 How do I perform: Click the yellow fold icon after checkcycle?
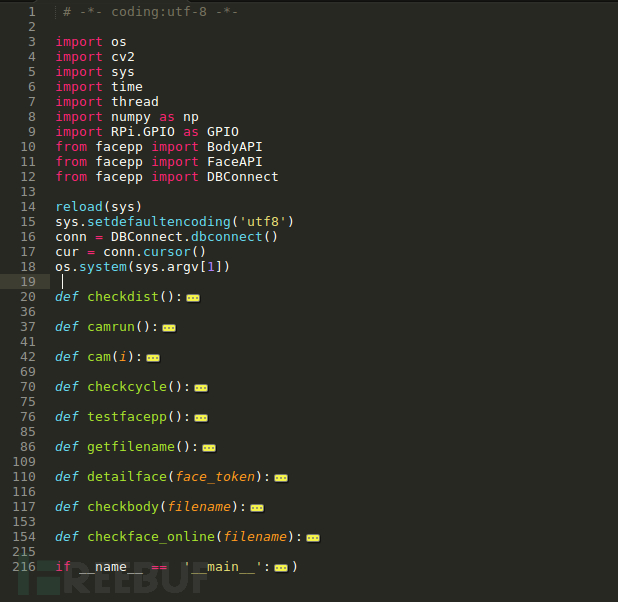(x=200, y=388)
